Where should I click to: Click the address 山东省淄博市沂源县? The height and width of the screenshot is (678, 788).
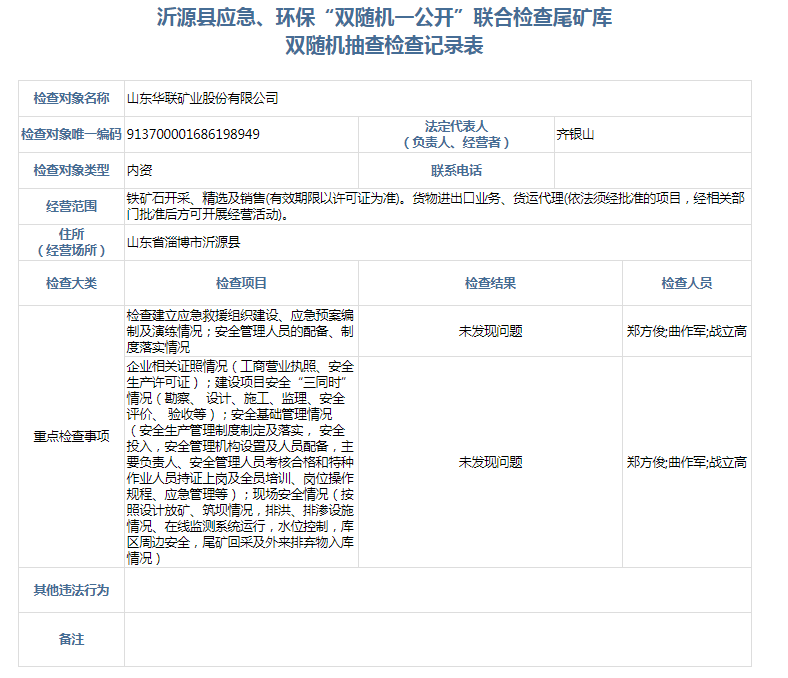183,242
